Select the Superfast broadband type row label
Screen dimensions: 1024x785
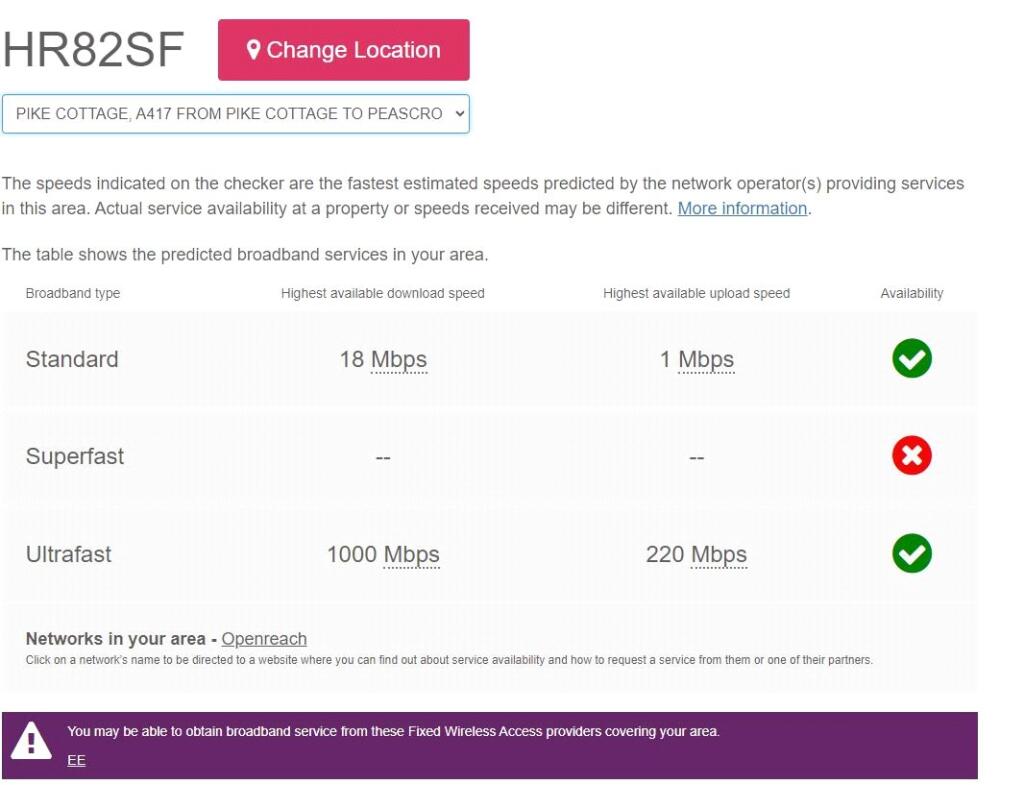(x=75, y=456)
